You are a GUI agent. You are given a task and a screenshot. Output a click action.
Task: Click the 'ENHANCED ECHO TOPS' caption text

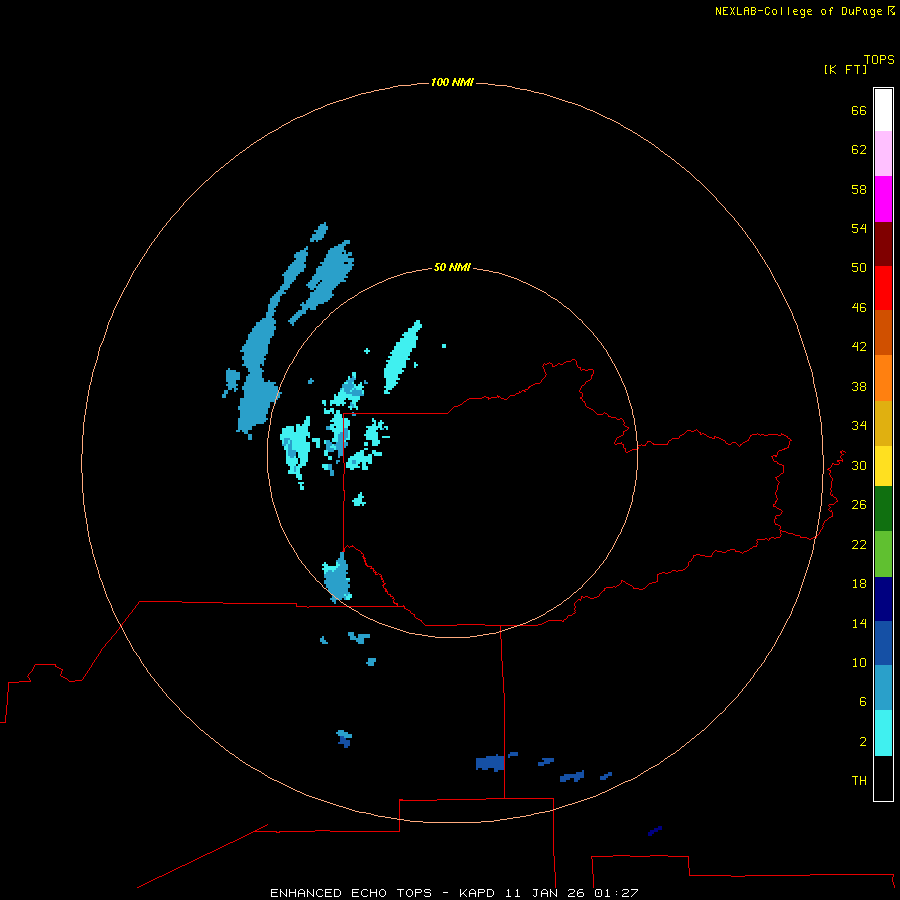351,893
